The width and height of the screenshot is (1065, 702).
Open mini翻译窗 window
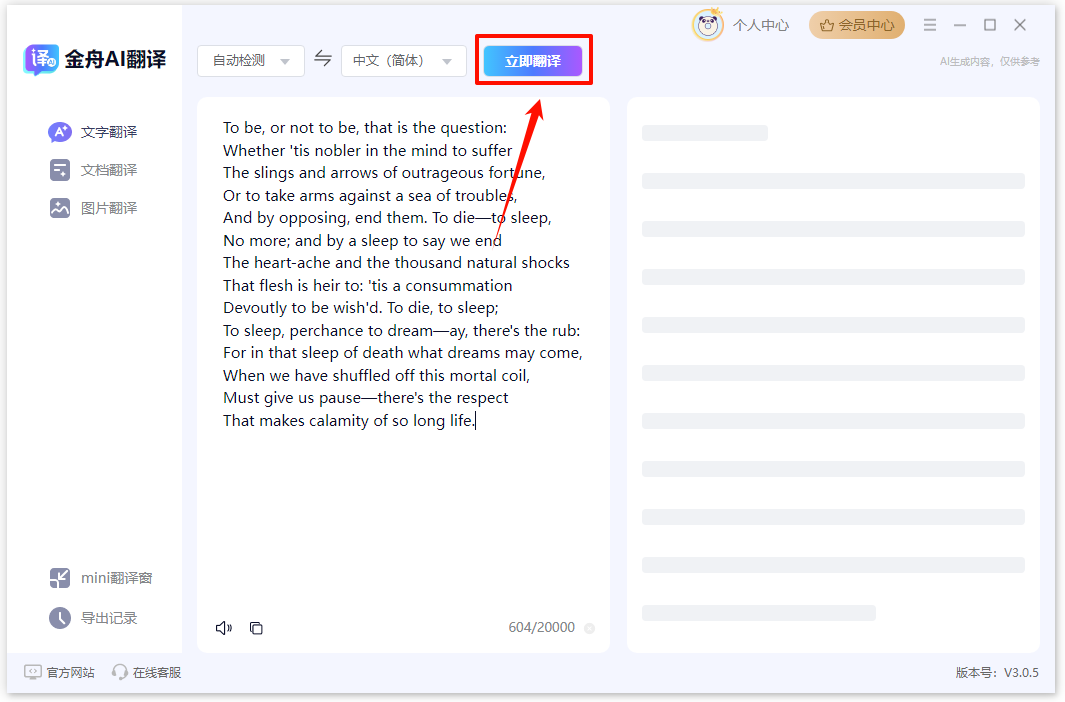pos(102,578)
